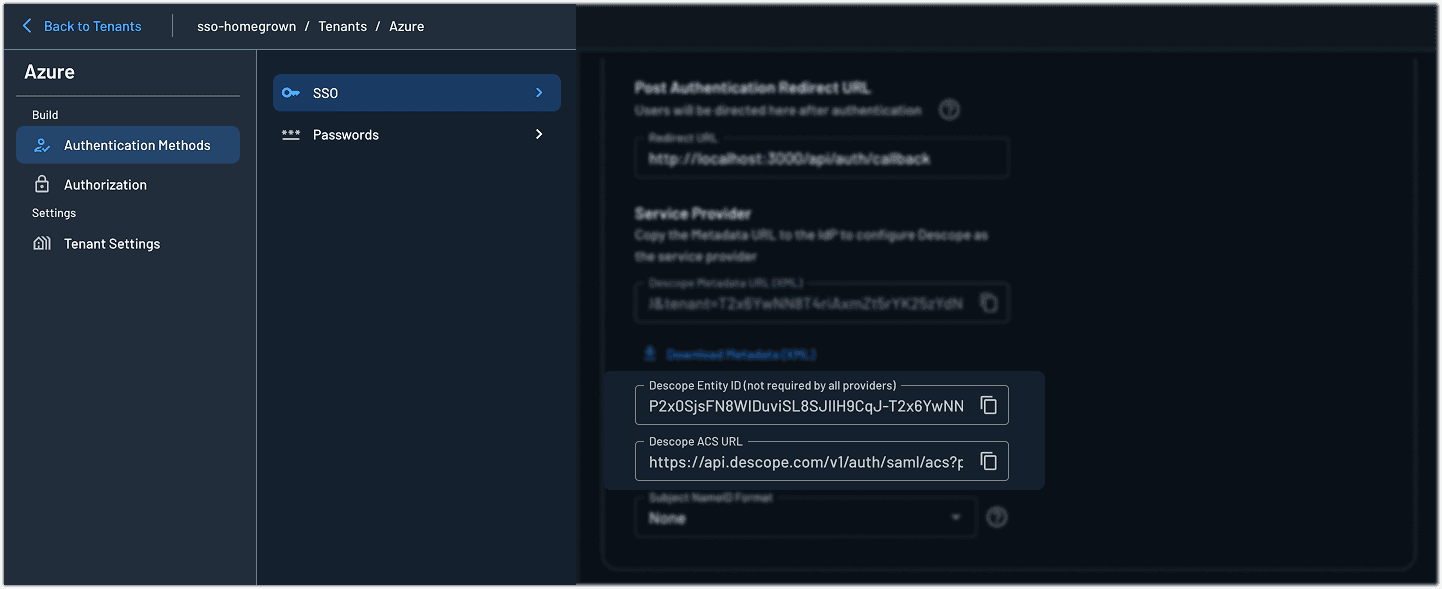Copy the Descope ACS URL
Screen dimensions: 1442x589
(x=989, y=461)
